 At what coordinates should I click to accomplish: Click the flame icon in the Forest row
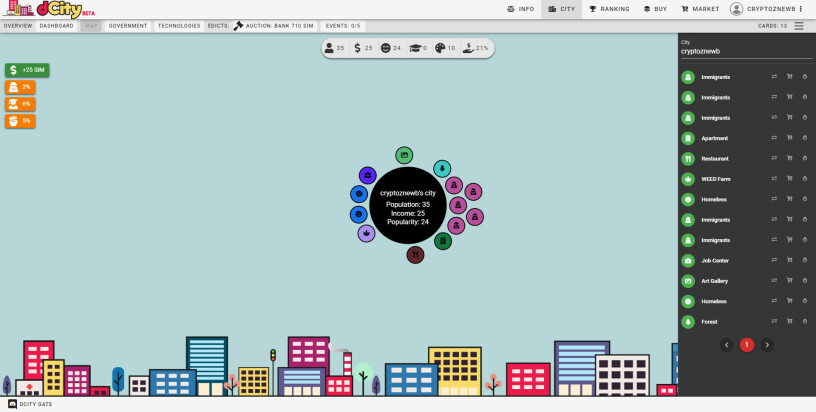tap(805, 321)
